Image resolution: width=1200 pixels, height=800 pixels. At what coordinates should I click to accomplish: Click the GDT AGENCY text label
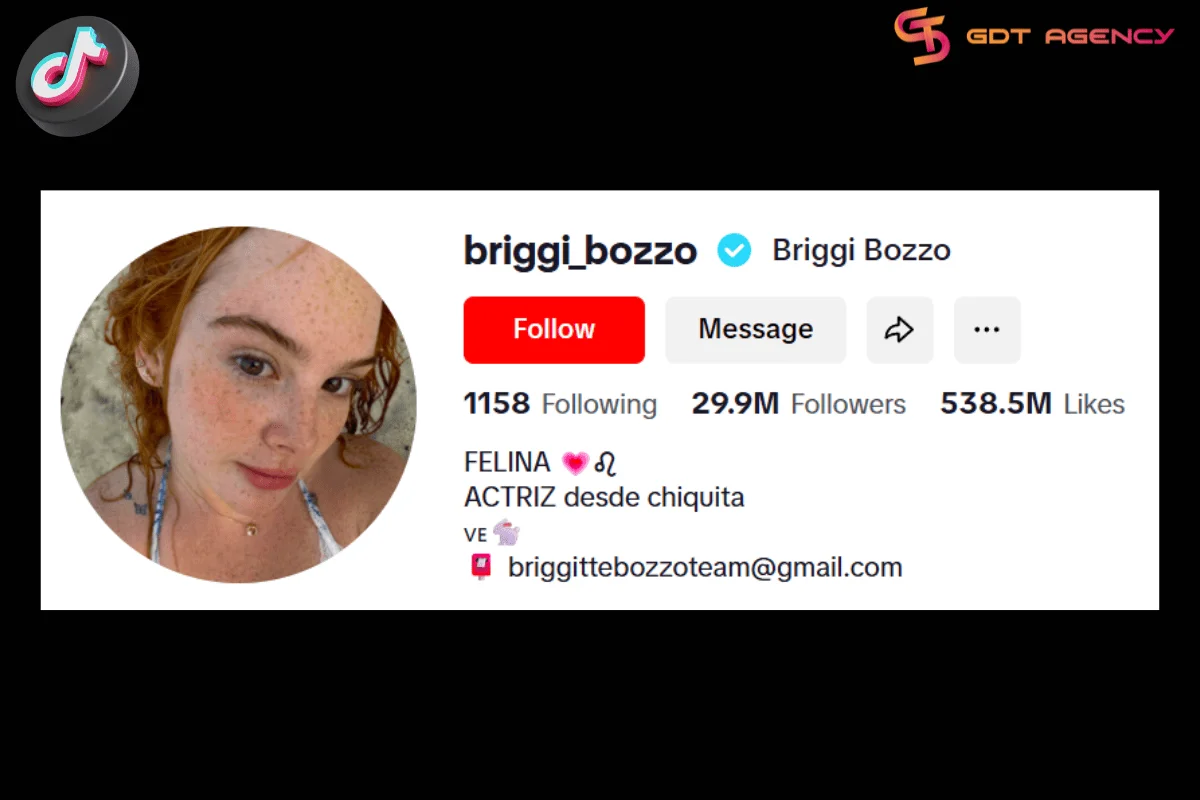[1070, 36]
